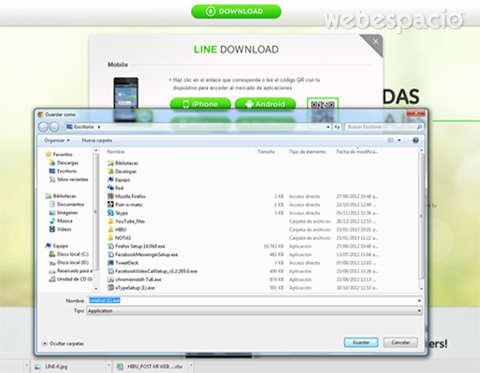Select Developer item in file list
The width and height of the screenshot is (480, 373).
coord(122,171)
